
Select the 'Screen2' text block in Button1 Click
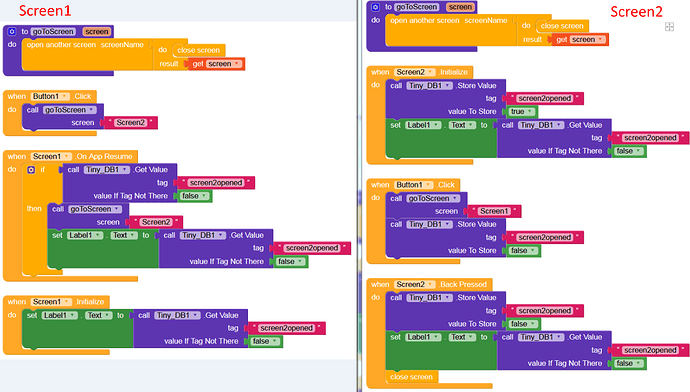pyautogui.click(x=130, y=123)
